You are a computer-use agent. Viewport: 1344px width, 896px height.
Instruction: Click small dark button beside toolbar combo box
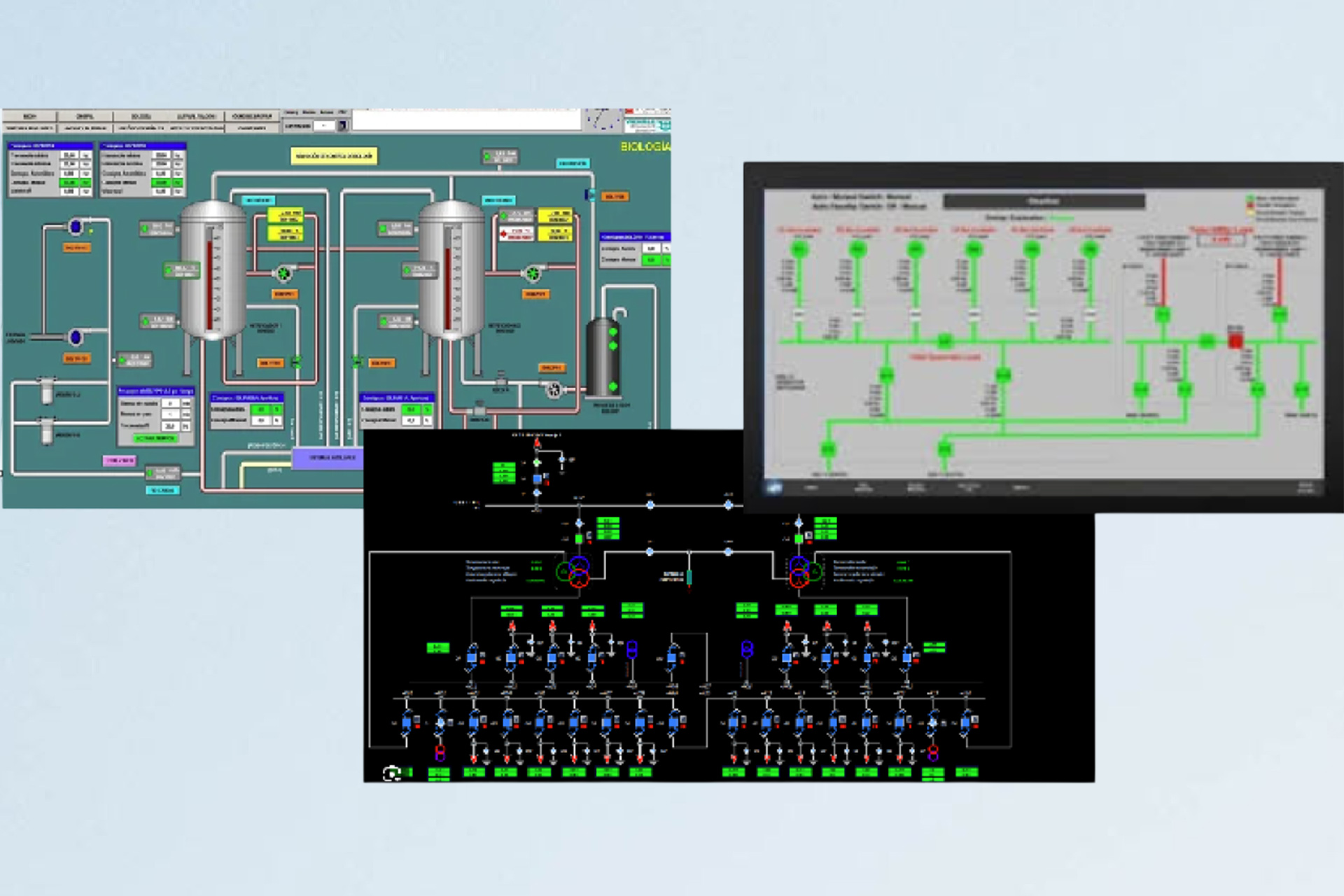tap(342, 125)
